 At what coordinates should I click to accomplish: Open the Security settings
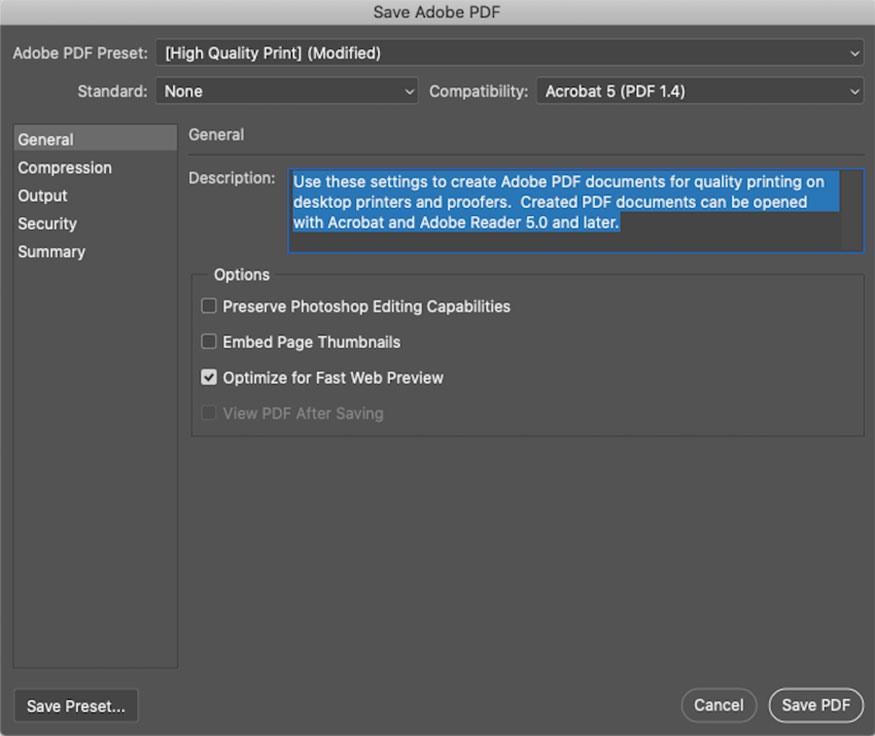coord(95,223)
